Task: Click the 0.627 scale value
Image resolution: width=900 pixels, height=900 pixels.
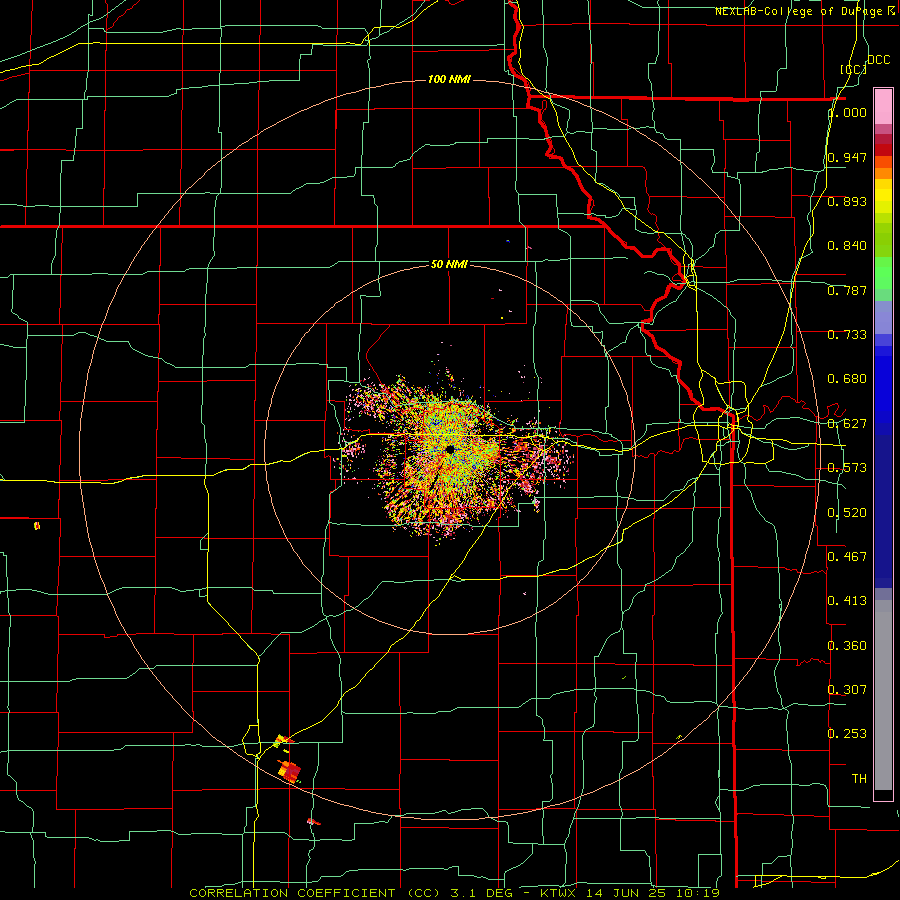Action: [847, 424]
